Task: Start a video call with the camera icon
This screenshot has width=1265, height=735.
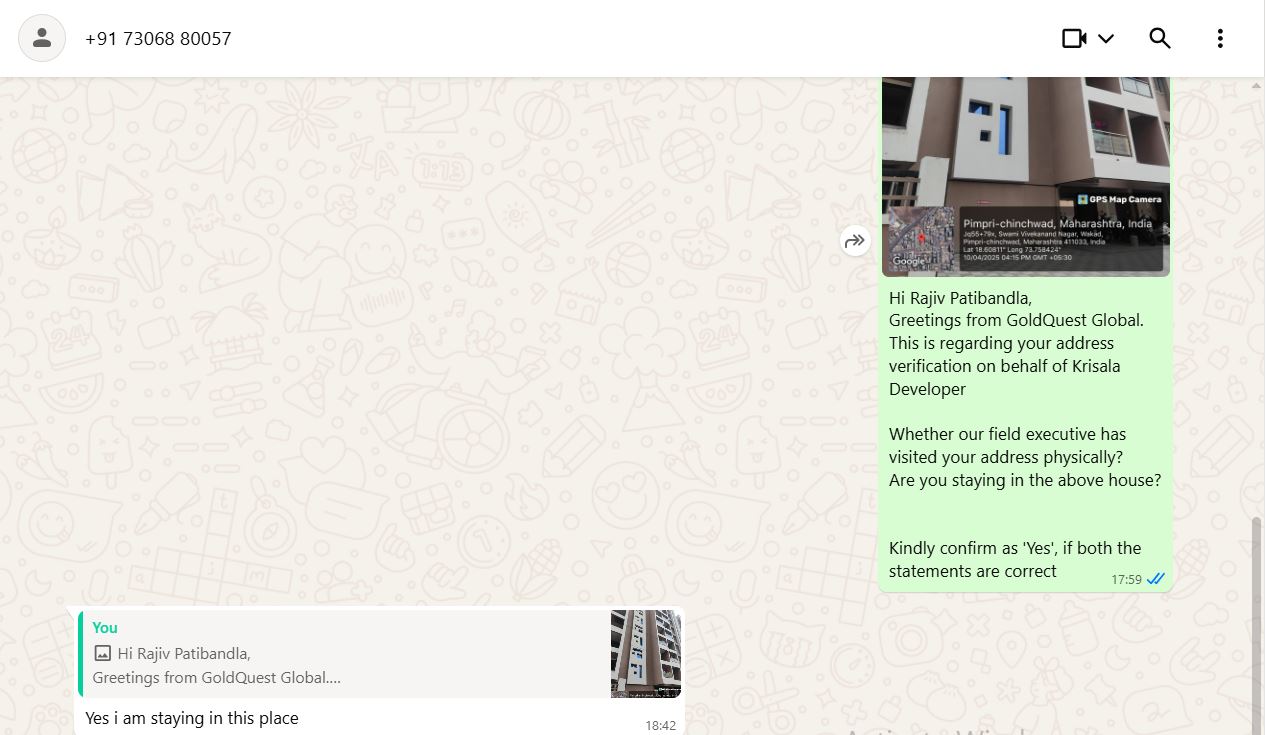Action: point(1074,38)
